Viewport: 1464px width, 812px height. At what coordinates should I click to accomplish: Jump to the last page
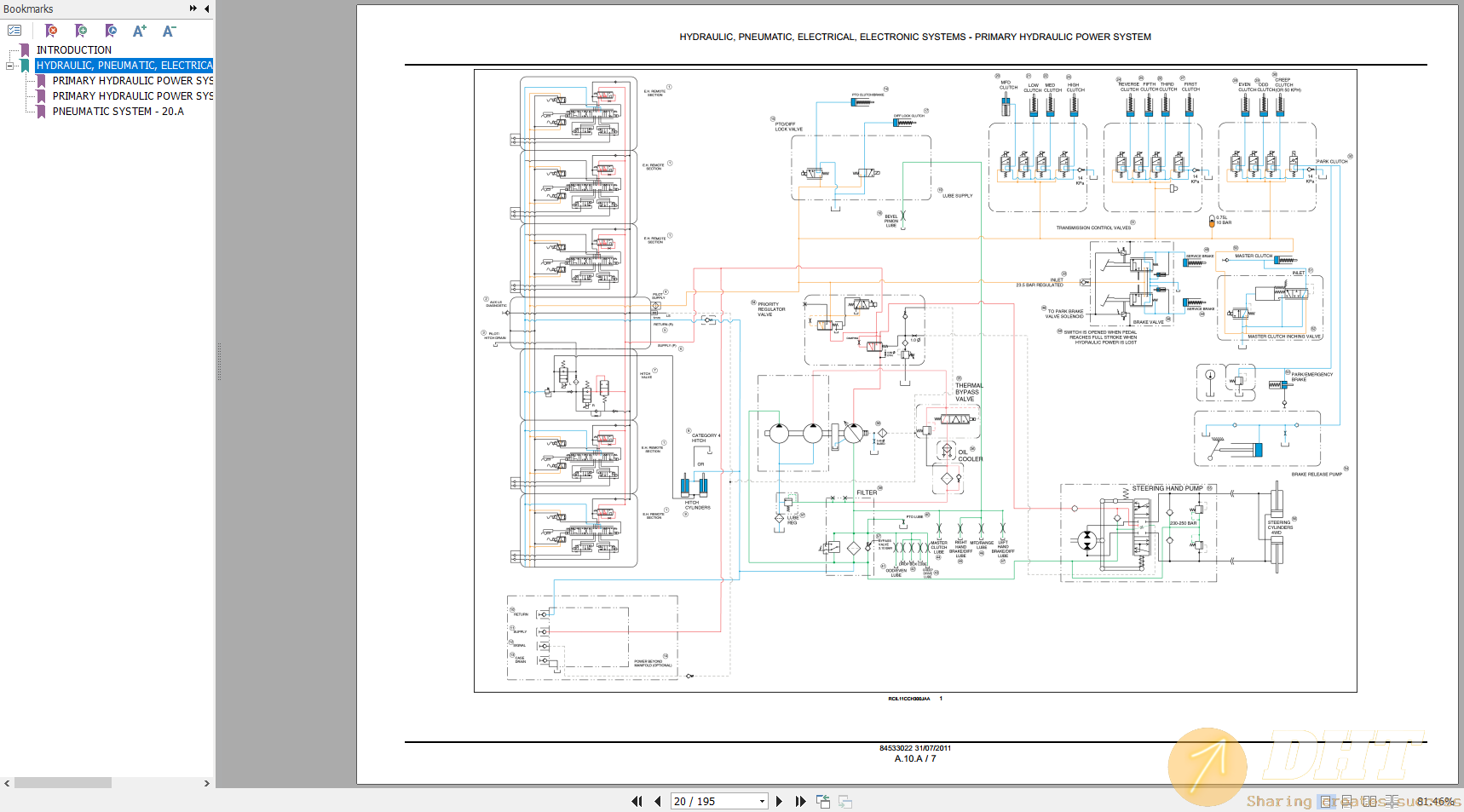[800, 801]
